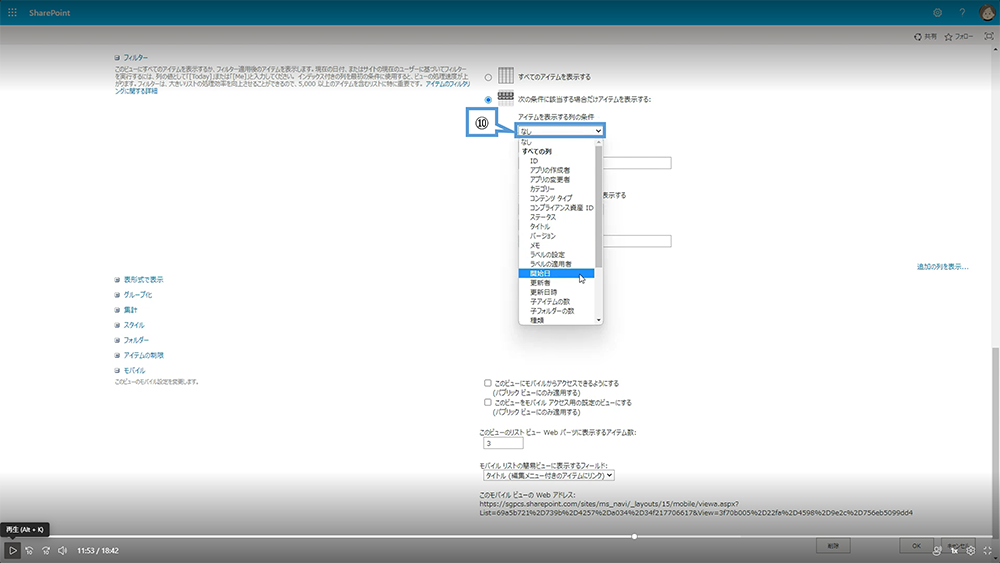Screen dimensions: 1000x563
Task: Click the item count field showing 3
Action: pyautogui.click(x=503, y=443)
